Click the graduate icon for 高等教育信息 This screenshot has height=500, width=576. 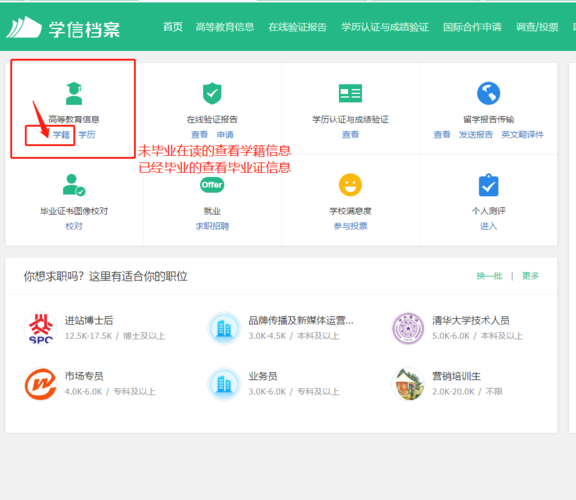click(74, 93)
